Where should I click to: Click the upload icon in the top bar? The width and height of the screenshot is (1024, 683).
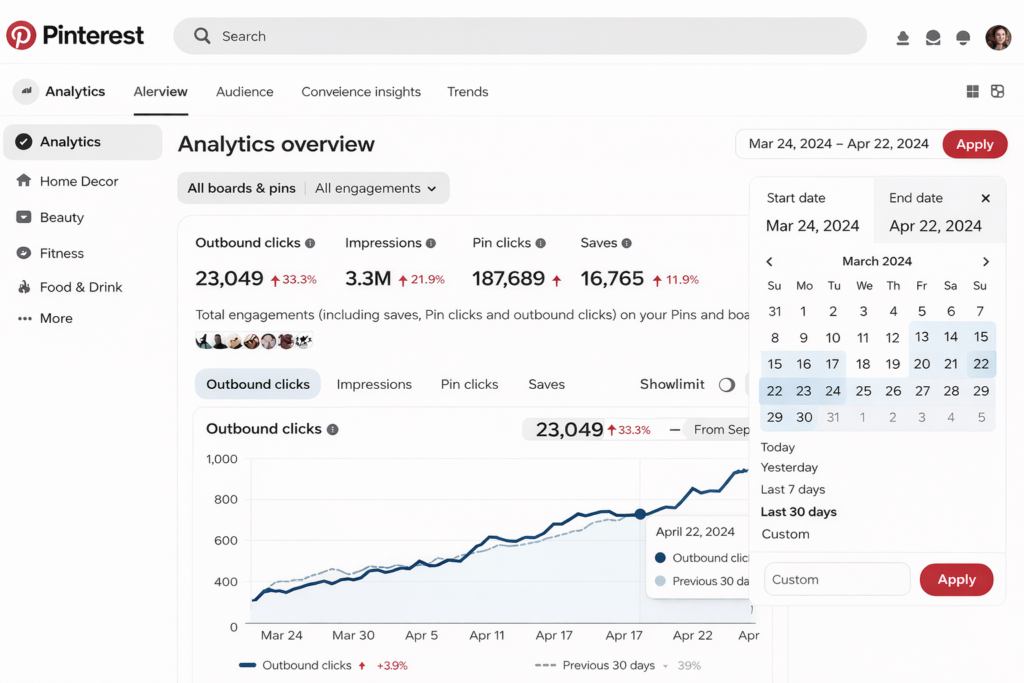(x=903, y=37)
